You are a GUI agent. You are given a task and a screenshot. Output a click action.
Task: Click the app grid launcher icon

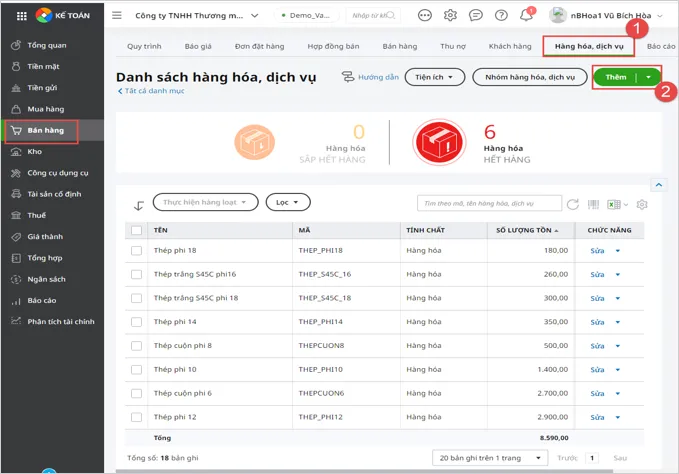click(x=21, y=16)
